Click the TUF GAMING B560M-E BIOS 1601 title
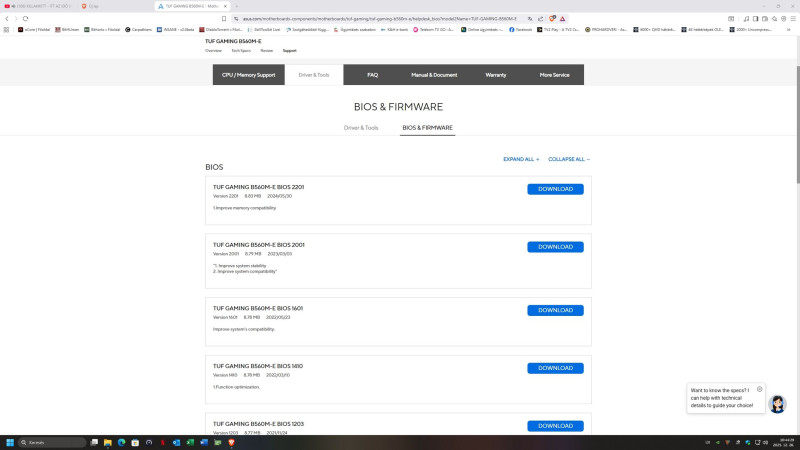This screenshot has height=450, width=800. click(x=258, y=308)
